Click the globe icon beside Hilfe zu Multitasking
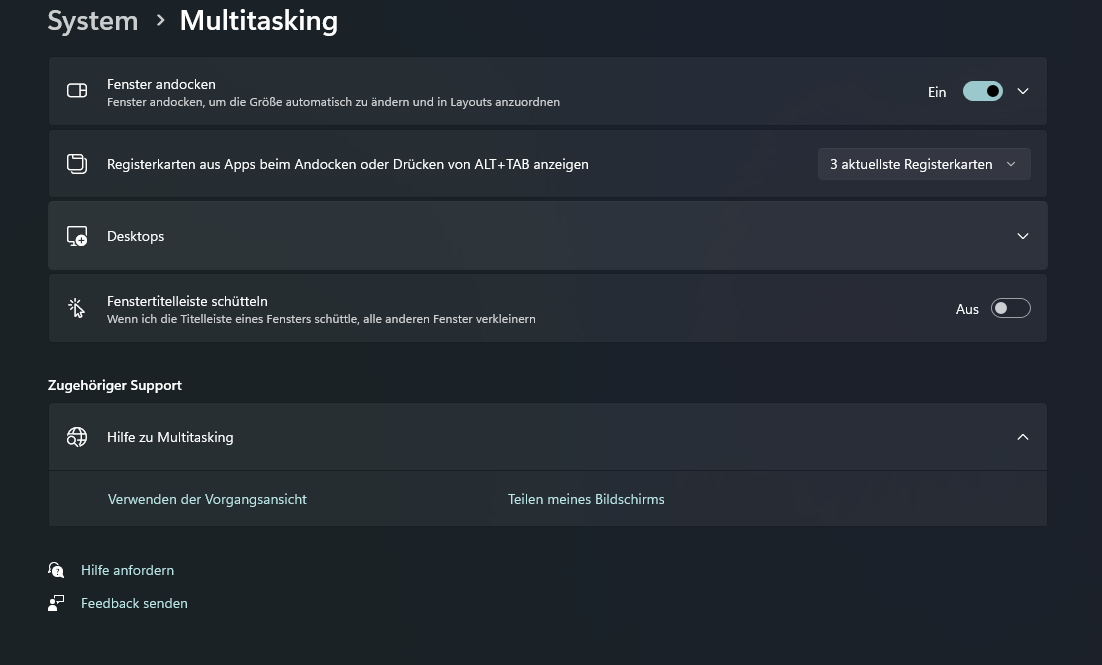 click(x=77, y=437)
